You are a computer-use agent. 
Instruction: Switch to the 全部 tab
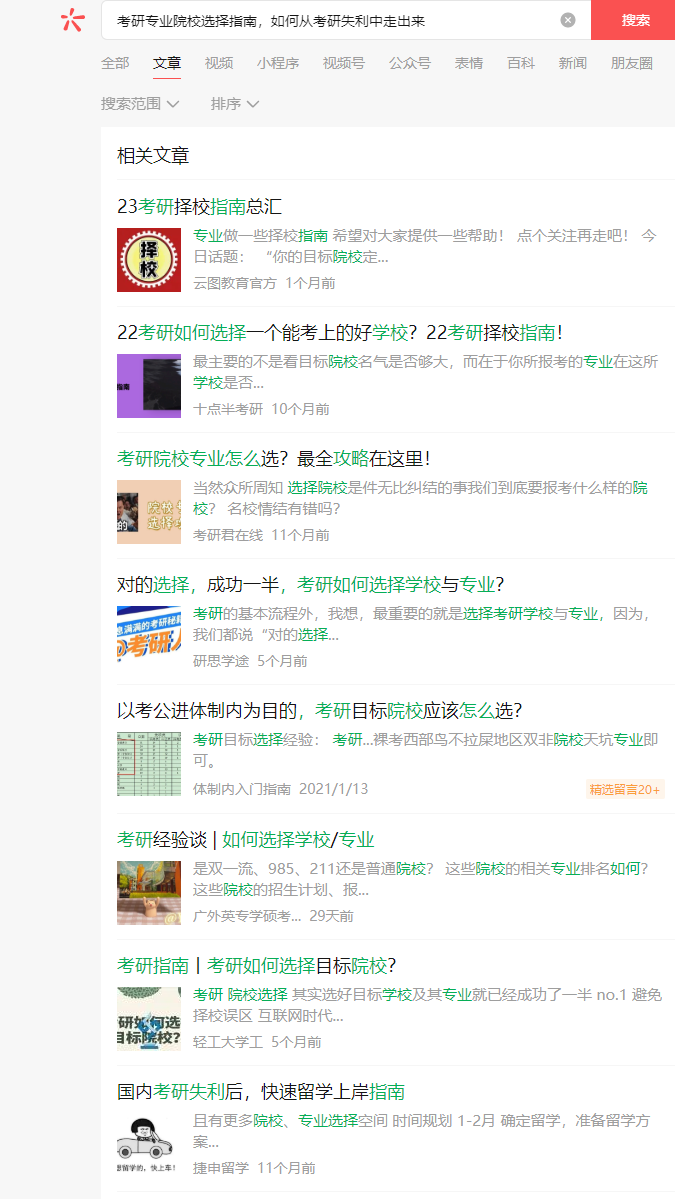tap(115, 63)
